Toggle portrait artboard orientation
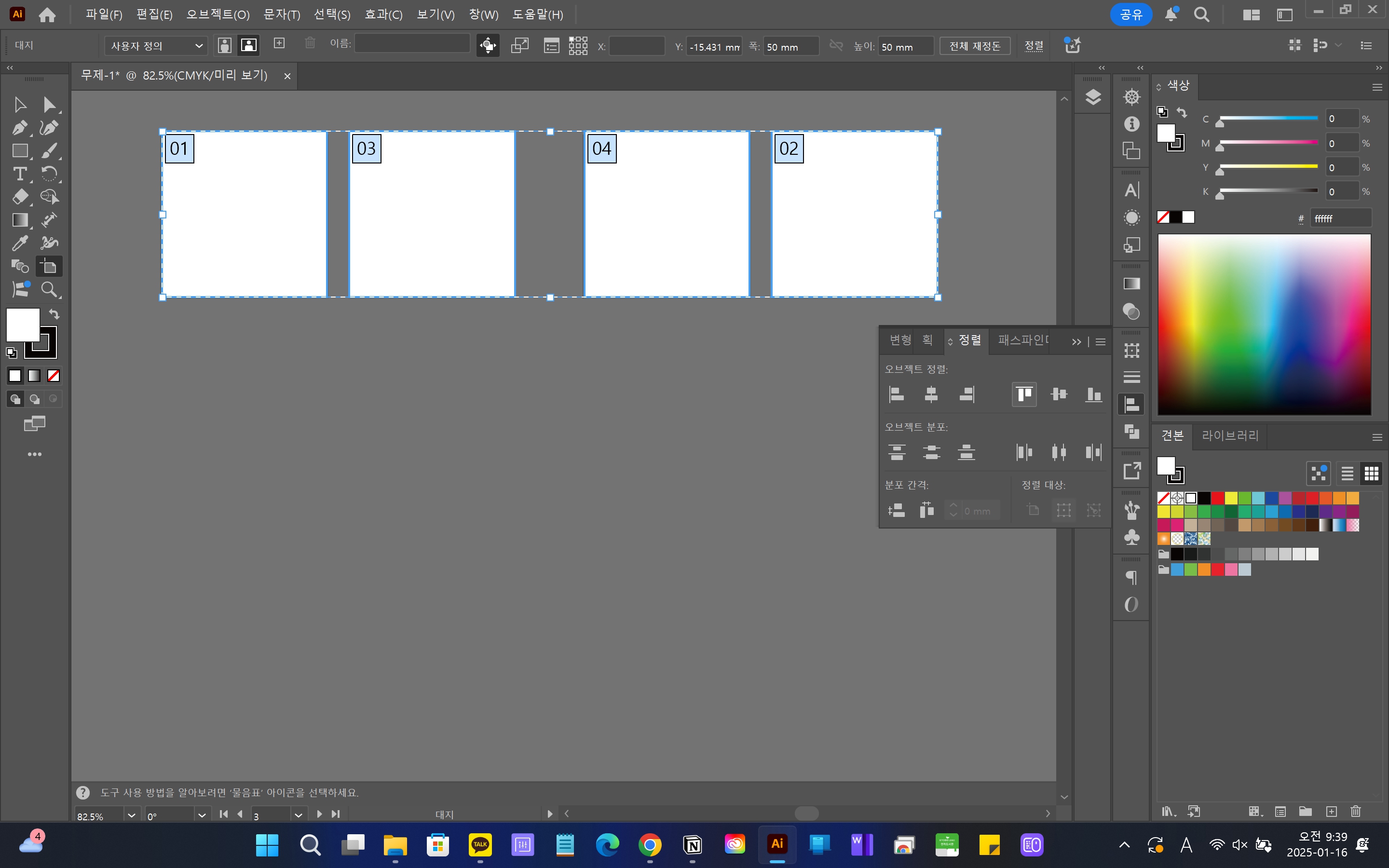The width and height of the screenshot is (1389, 868). click(x=225, y=45)
